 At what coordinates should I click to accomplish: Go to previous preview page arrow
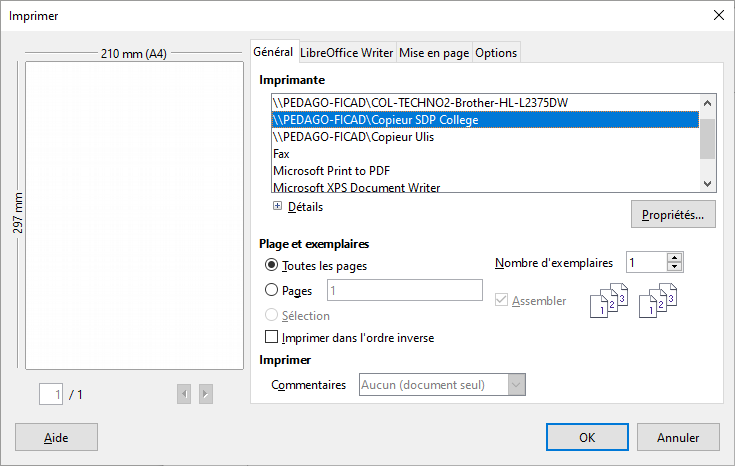[x=184, y=394]
